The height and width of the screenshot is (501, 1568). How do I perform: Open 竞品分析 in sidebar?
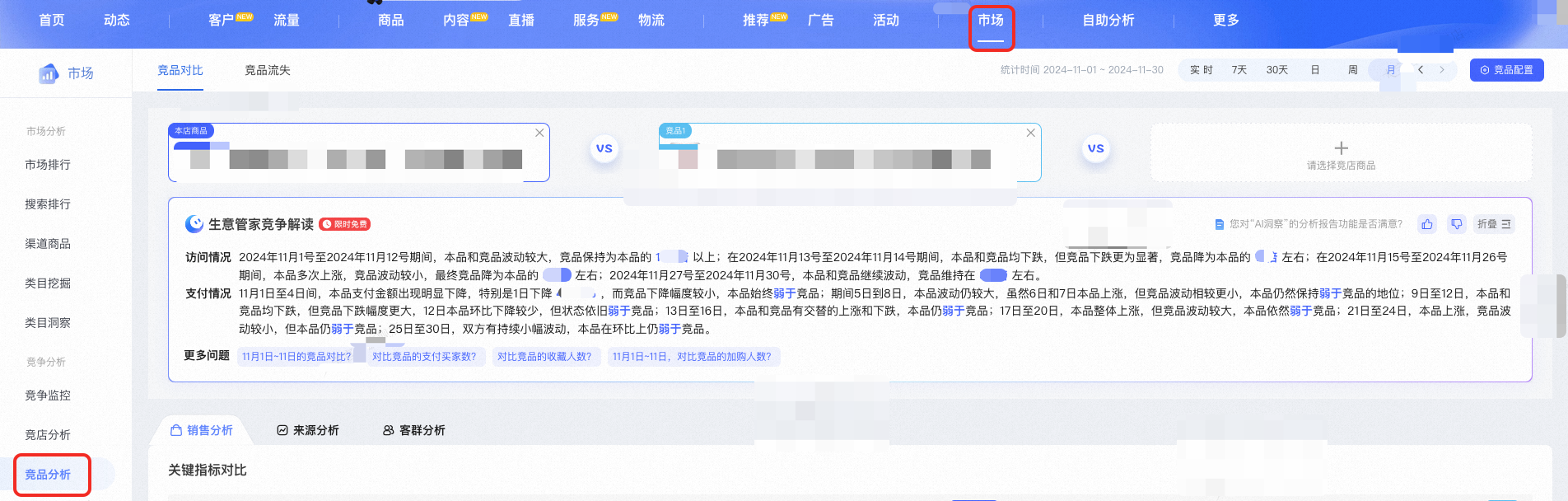tap(48, 475)
